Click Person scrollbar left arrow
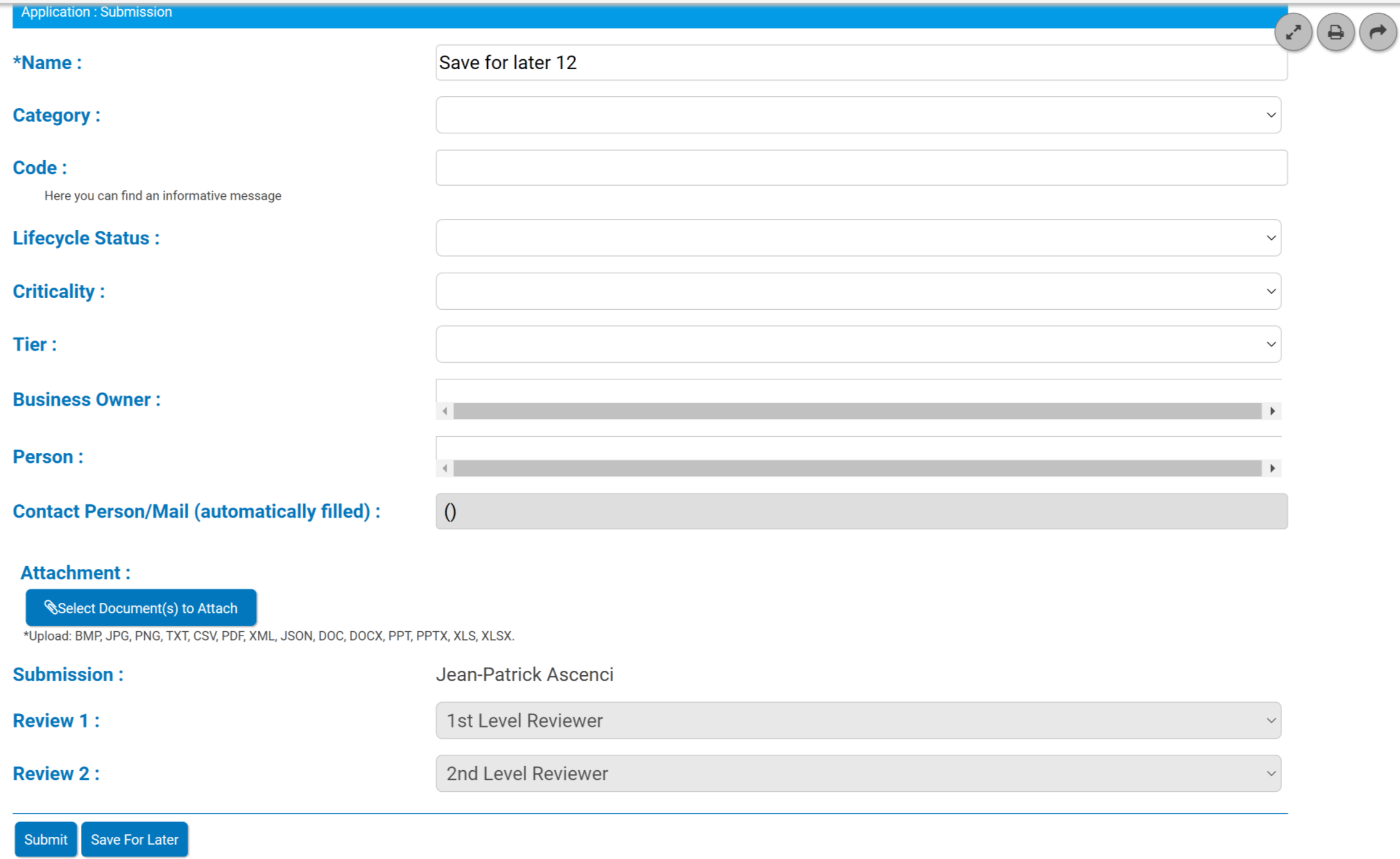Image resolution: width=1400 pixels, height=859 pixels. tap(445, 468)
